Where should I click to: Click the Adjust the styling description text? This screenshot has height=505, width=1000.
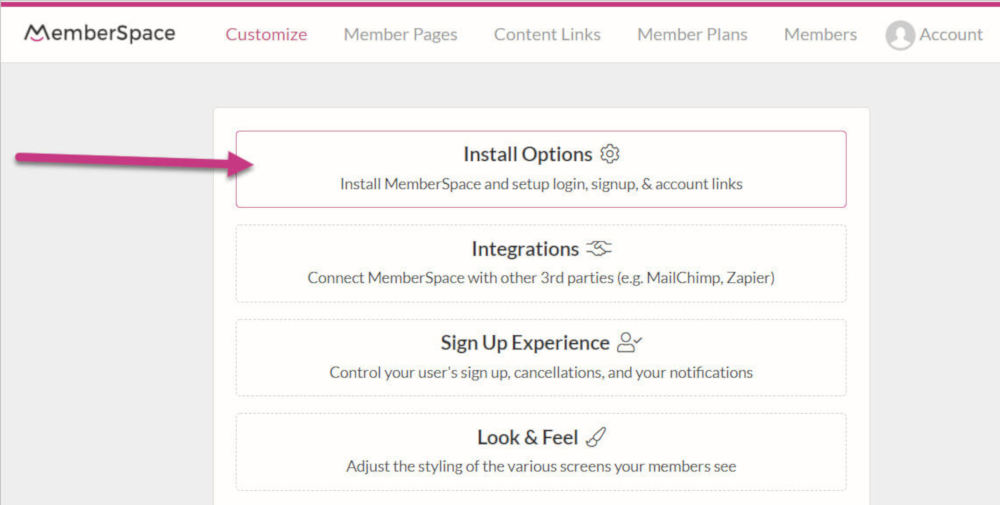[541, 466]
